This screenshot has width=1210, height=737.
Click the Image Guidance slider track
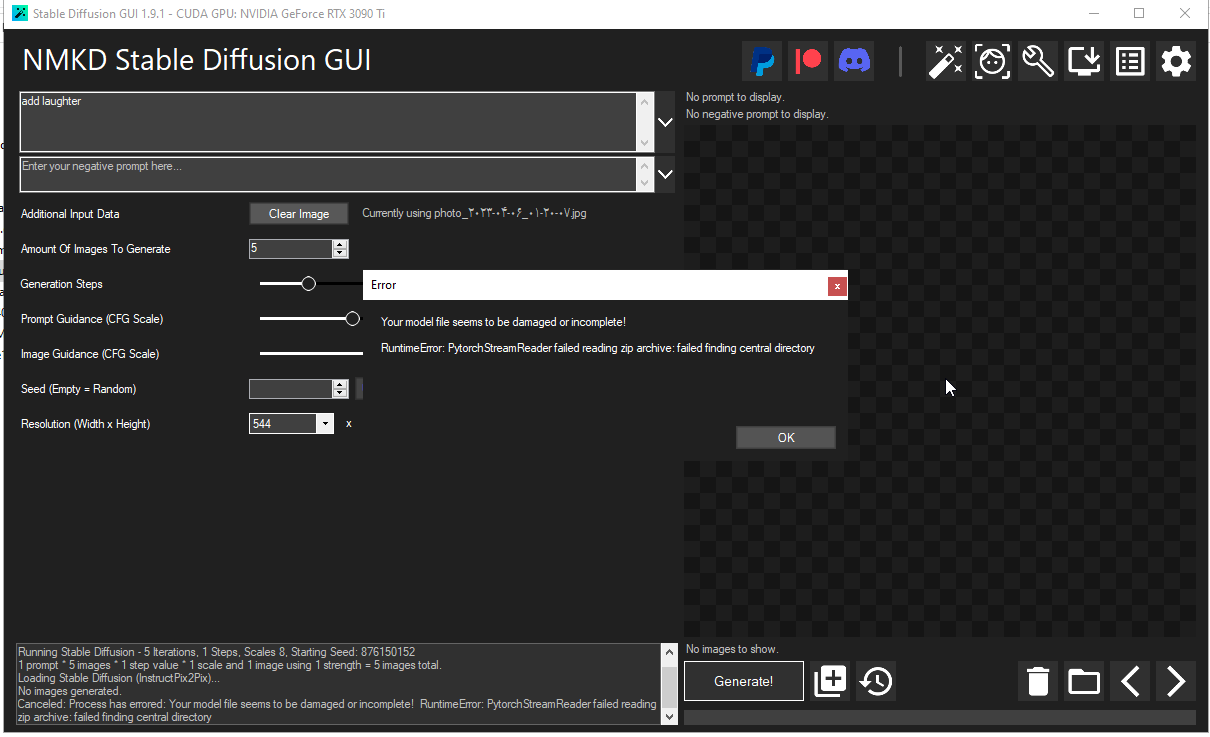tap(311, 354)
